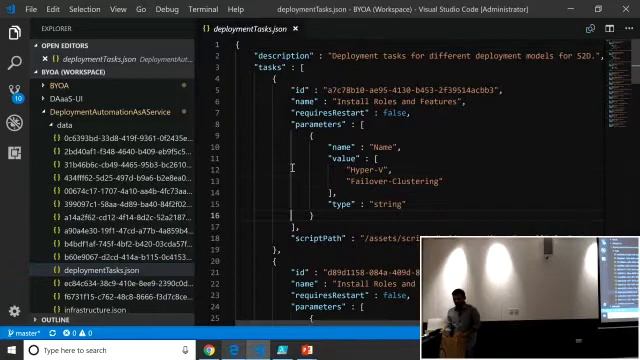
Task: Click line number 16 in the gutter
Action: click(x=215, y=215)
